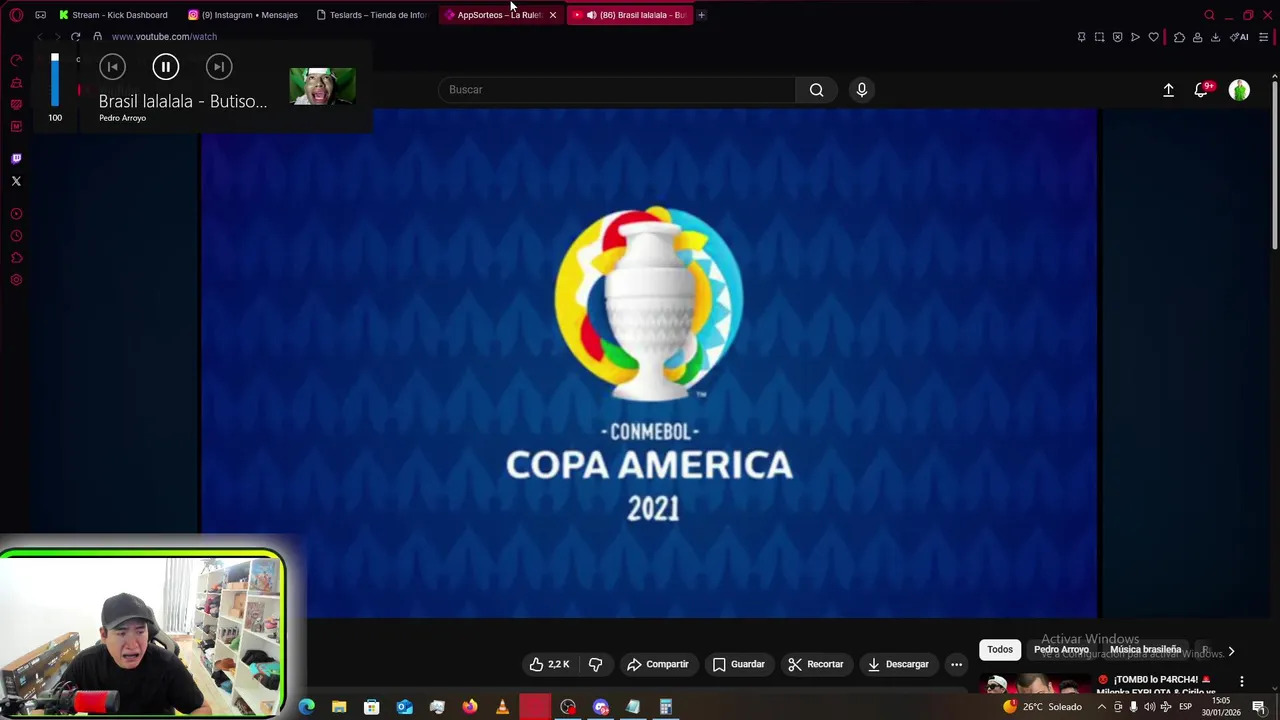Click the www.youtube.com/watch address bar
The width and height of the screenshot is (1280, 720).
pos(164,37)
